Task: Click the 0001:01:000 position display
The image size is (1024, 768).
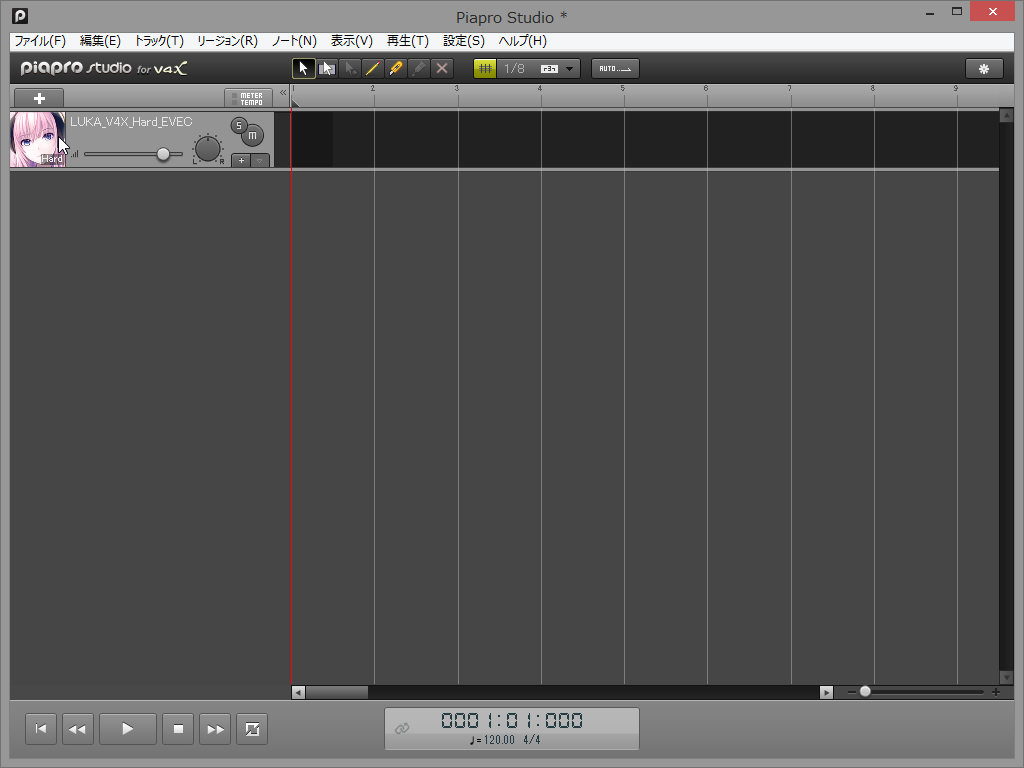Action: 511,720
